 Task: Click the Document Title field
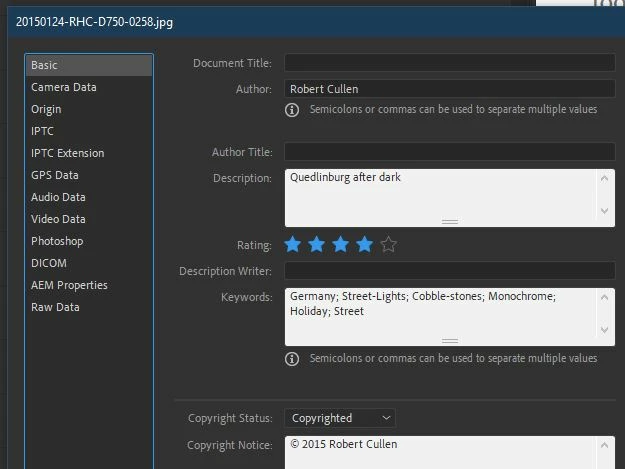pos(450,63)
